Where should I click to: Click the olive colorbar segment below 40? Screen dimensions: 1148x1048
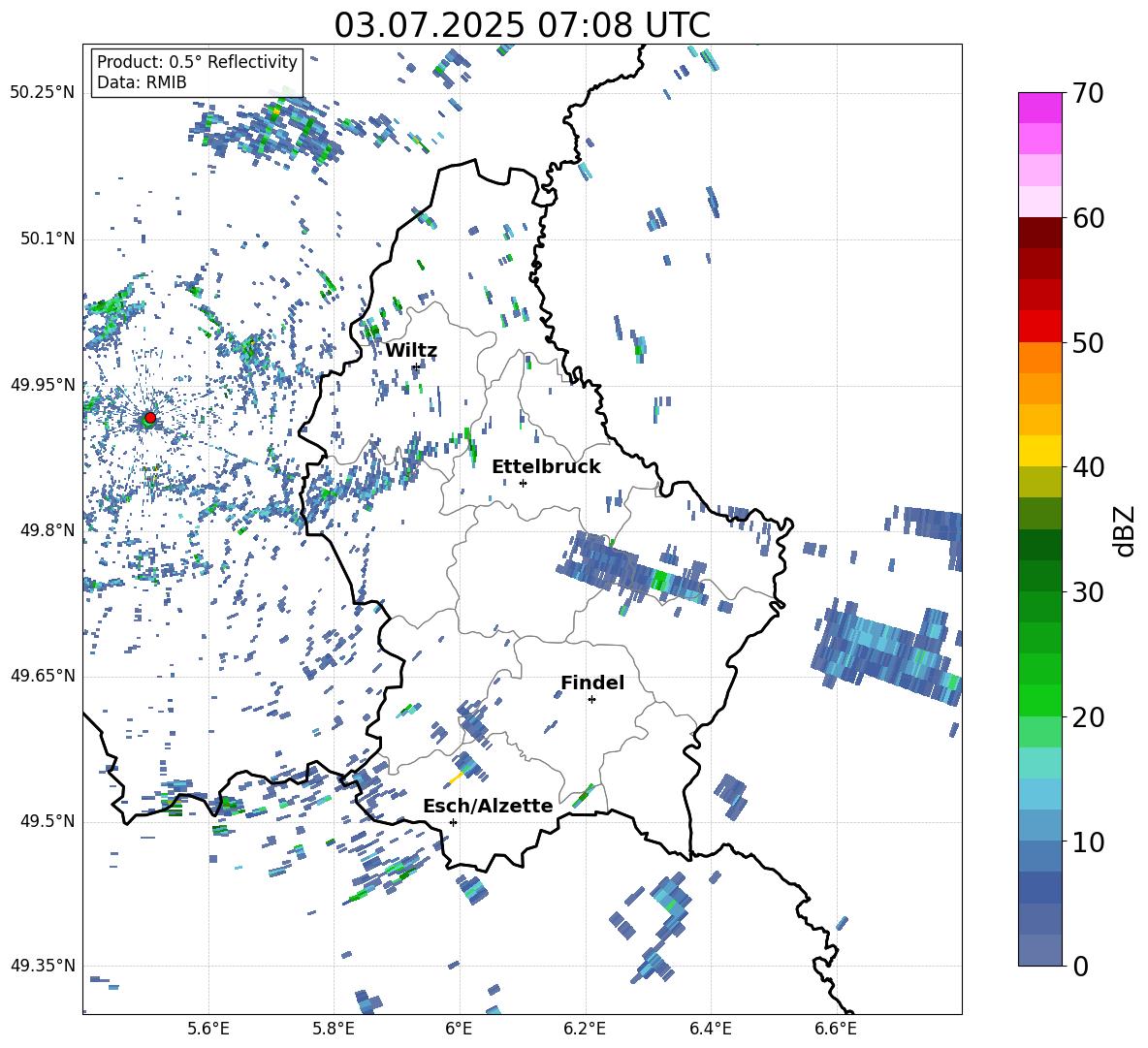pyautogui.click(x=1039, y=482)
